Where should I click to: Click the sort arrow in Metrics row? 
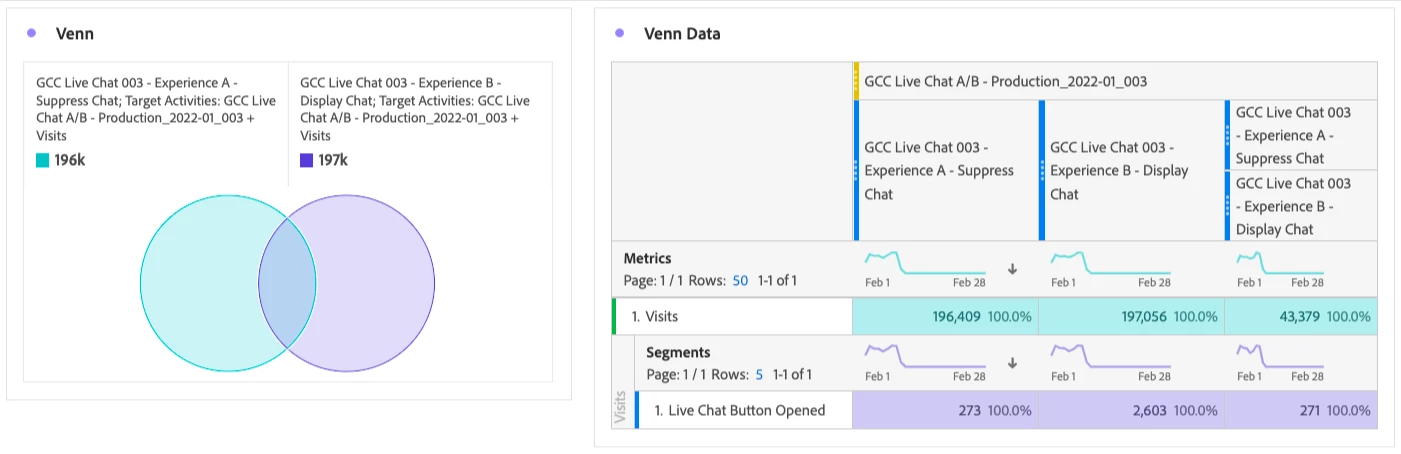[1012, 269]
